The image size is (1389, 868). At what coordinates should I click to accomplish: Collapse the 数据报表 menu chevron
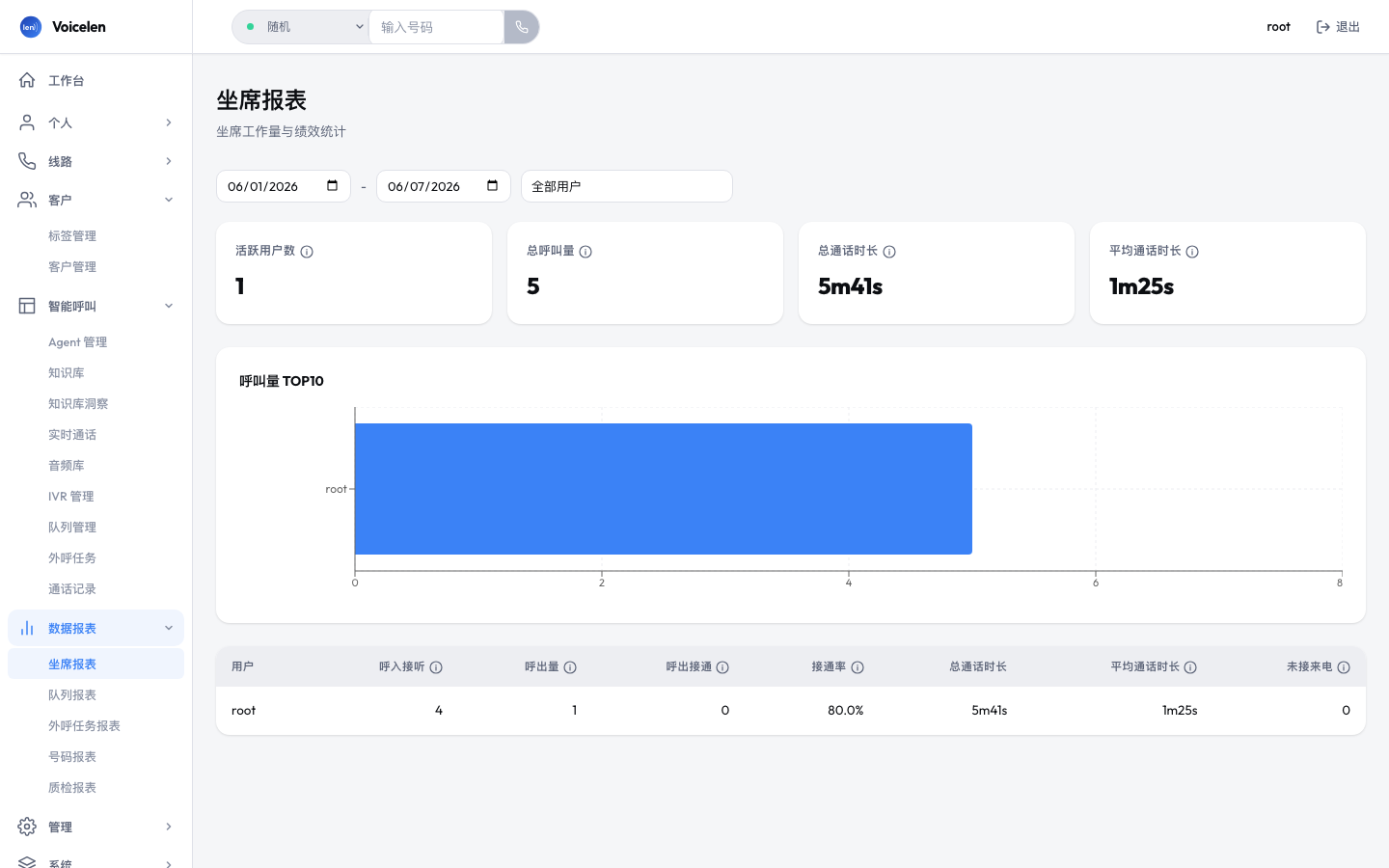169,628
